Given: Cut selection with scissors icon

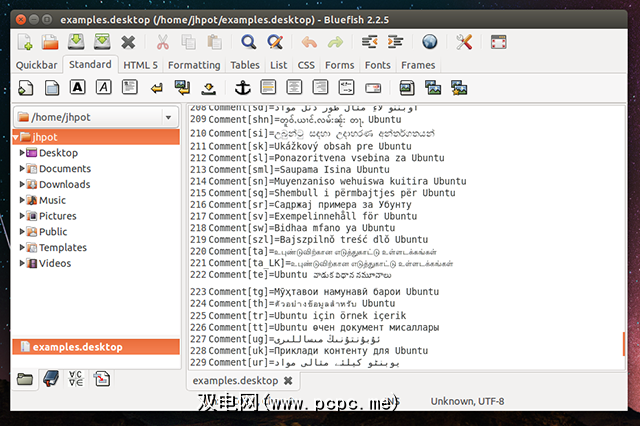Looking at the screenshot, I should point(162,42).
